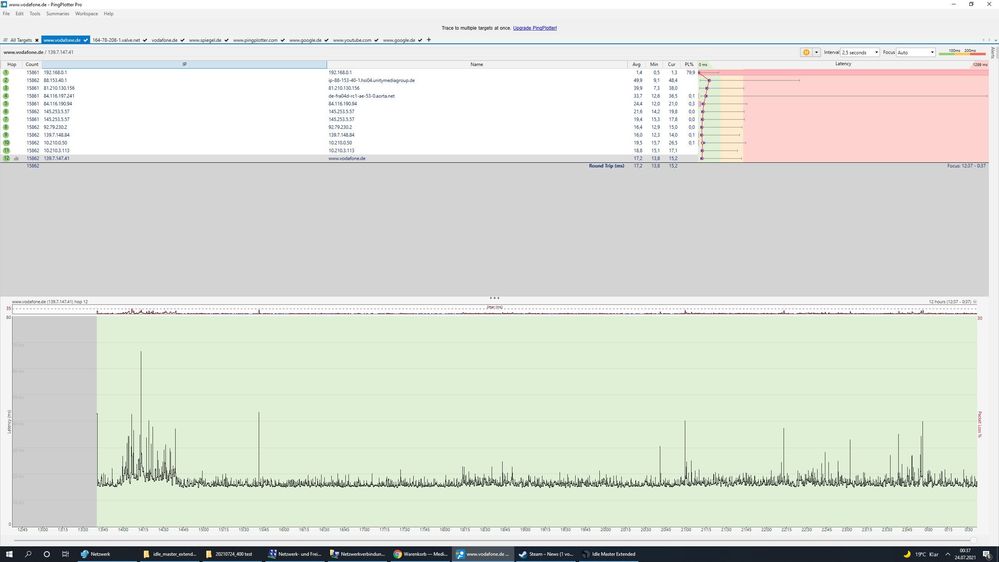Image resolution: width=999 pixels, height=562 pixels.
Task: Open the Focus combo box set to Auto
Action: pyautogui.click(x=916, y=52)
